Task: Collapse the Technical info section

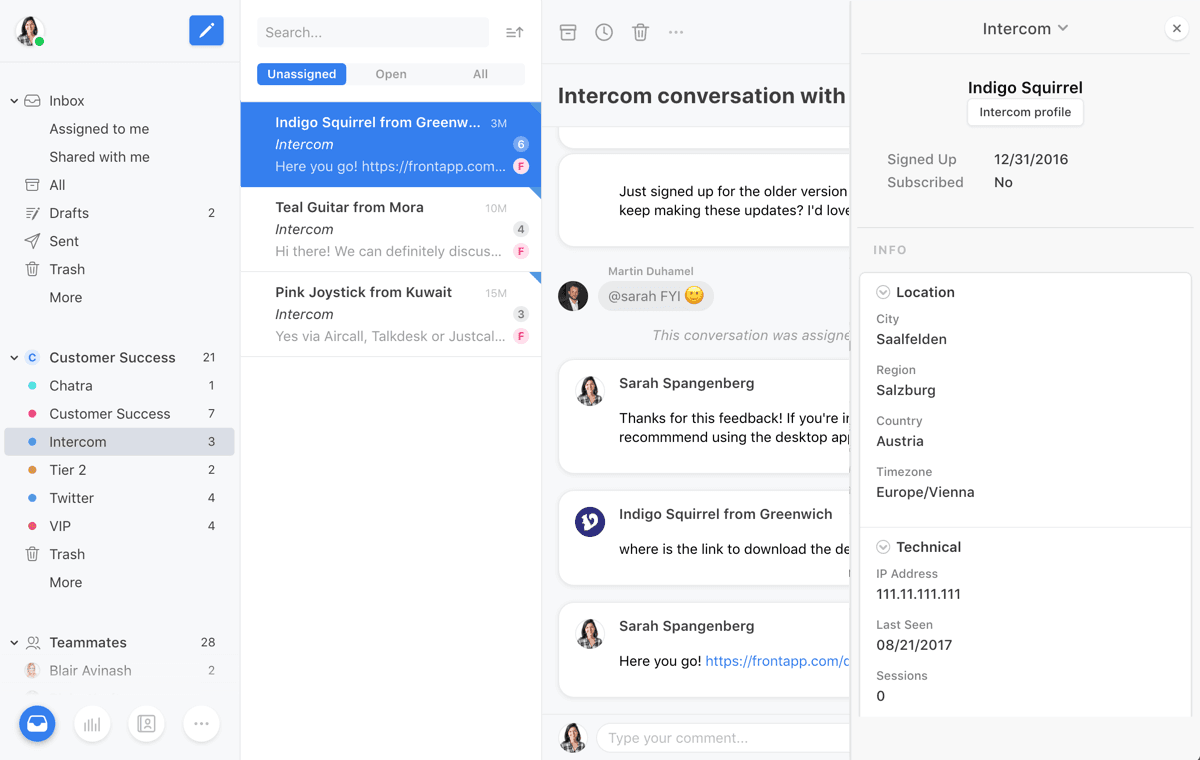Action: pos(883,547)
